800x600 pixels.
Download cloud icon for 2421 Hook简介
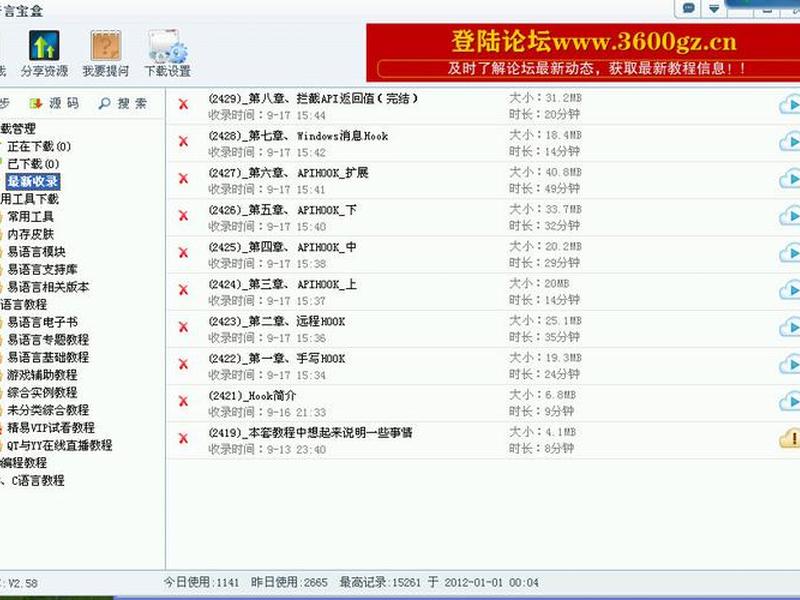790,402
